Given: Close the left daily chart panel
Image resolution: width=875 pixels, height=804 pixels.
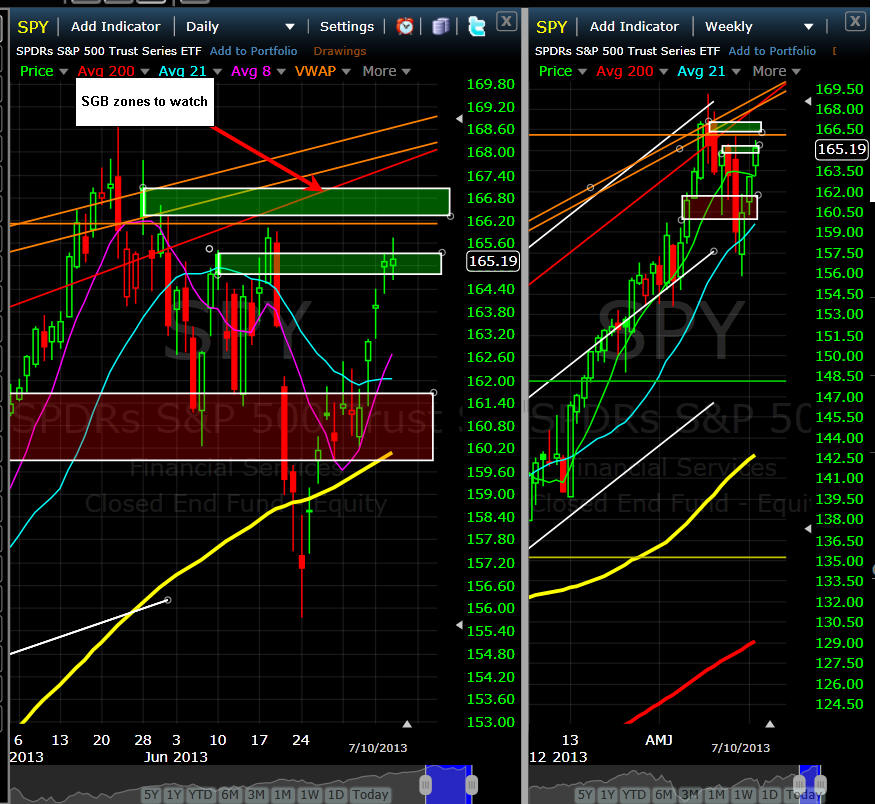Looking at the screenshot, I should [x=507, y=20].
